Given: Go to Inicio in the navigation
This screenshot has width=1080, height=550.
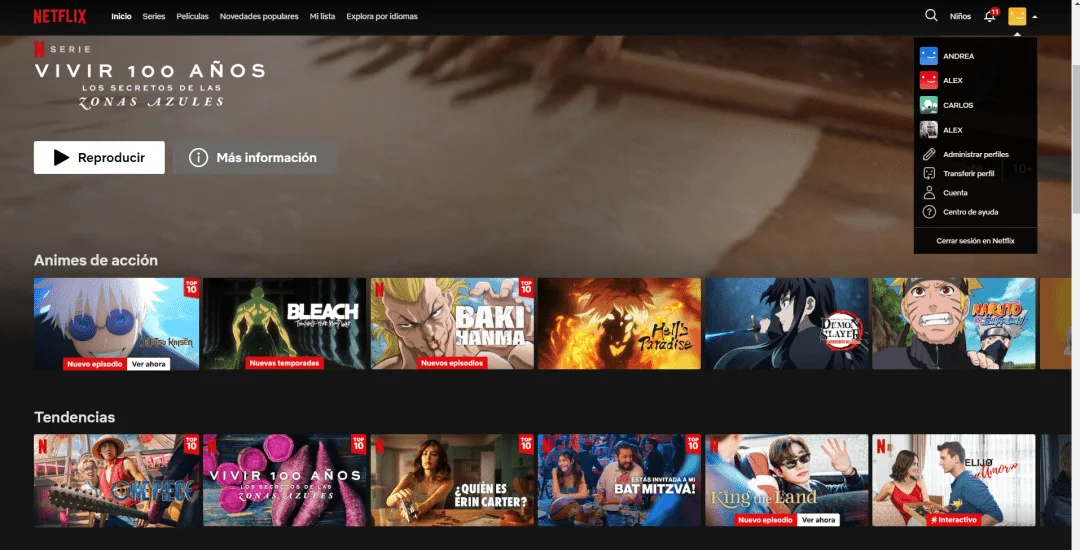Looking at the screenshot, I should pyautogui.click(x=121, y=16).
